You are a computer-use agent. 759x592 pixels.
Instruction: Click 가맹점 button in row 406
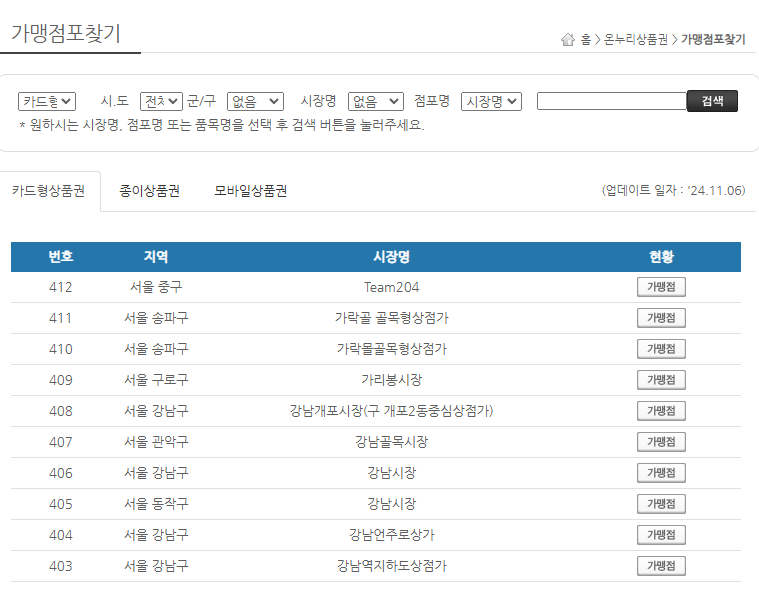point(661,473)
